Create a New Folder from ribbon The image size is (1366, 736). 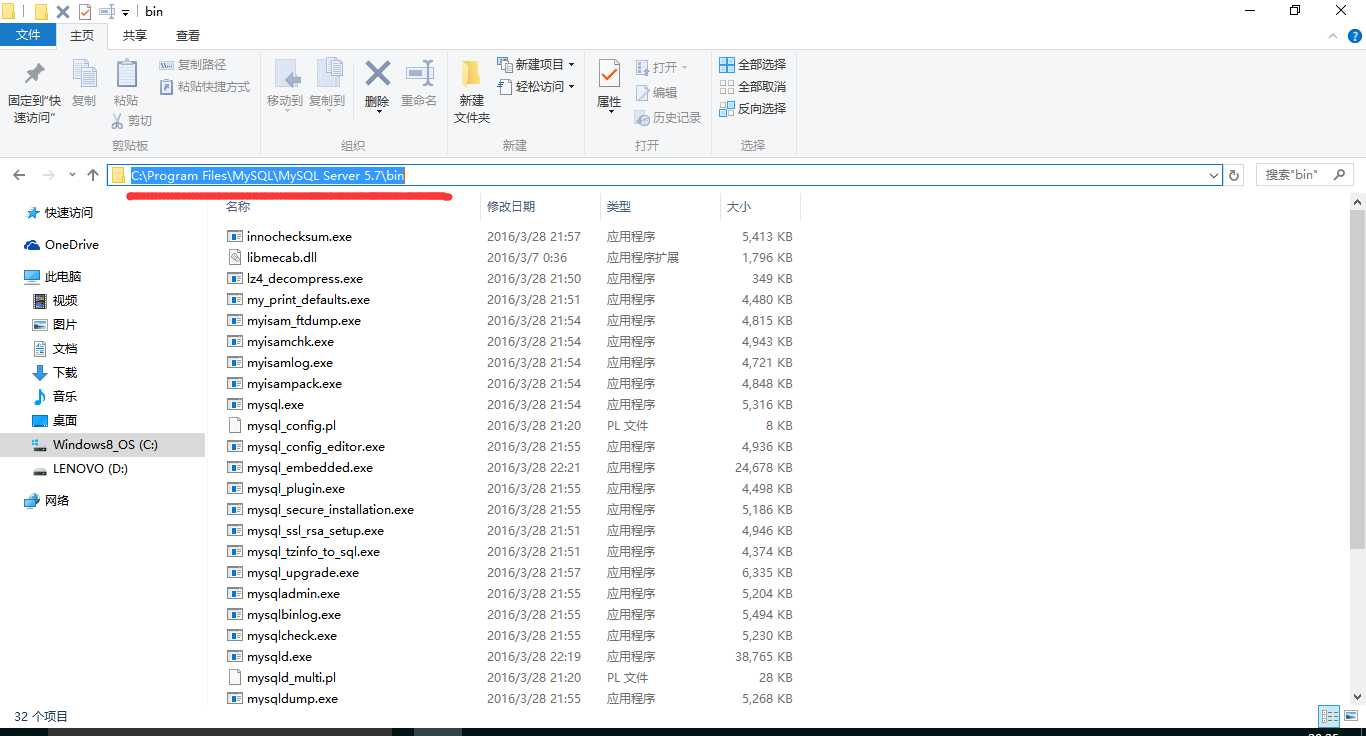tap(472, 91)
